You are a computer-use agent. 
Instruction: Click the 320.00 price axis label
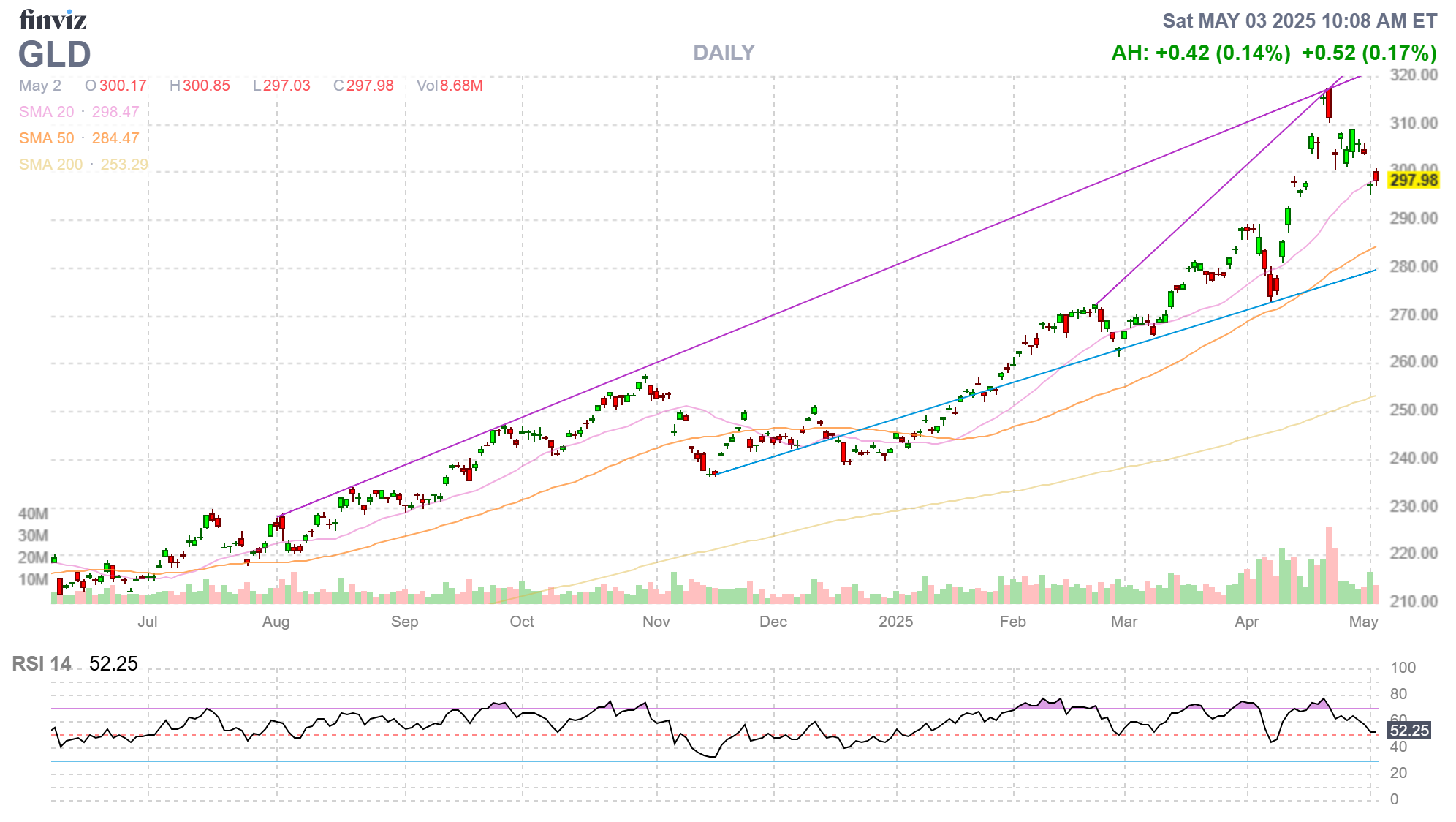coord(1413,75)
